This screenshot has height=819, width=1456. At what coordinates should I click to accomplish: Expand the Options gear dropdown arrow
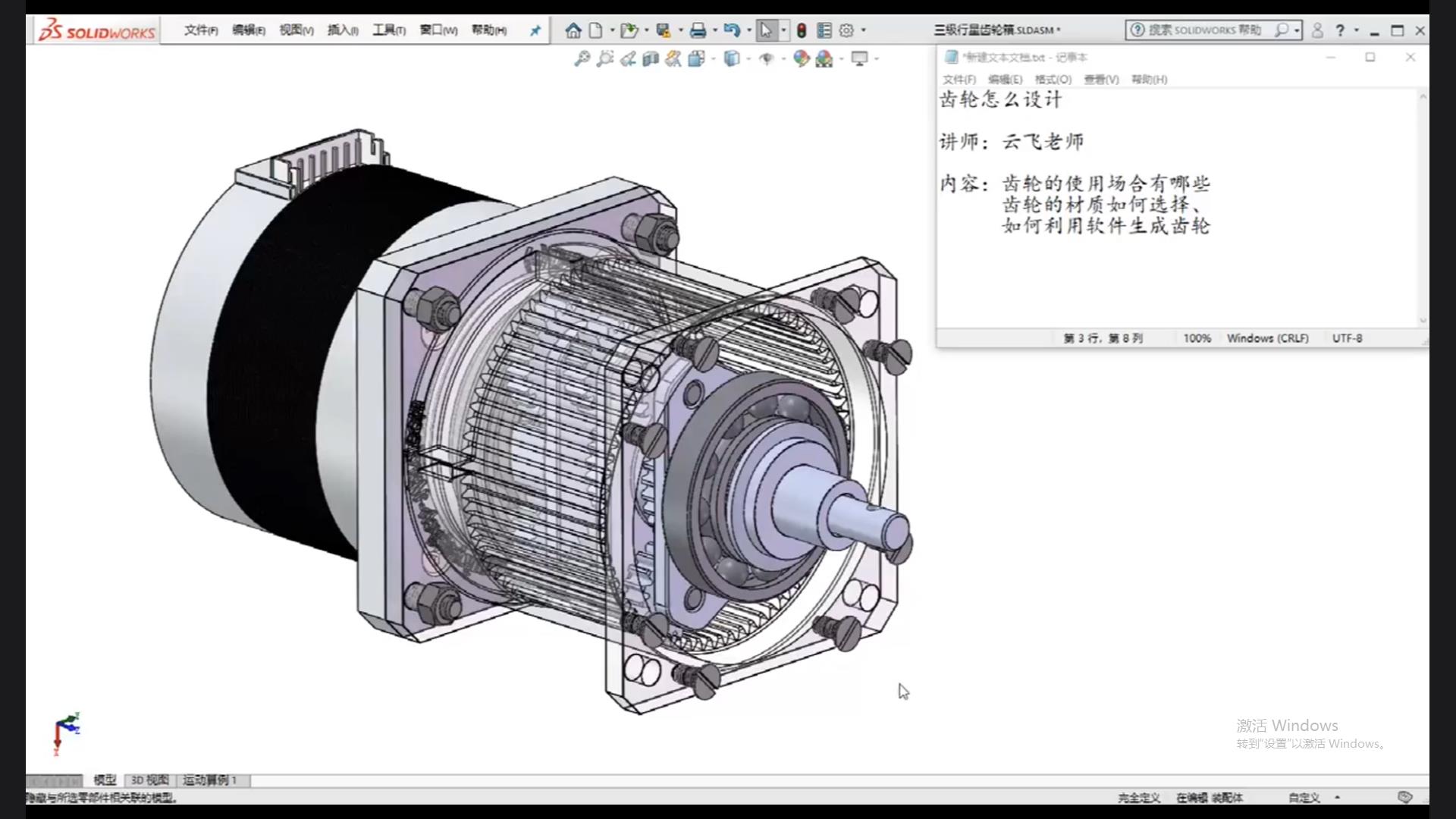pos(864,30)
